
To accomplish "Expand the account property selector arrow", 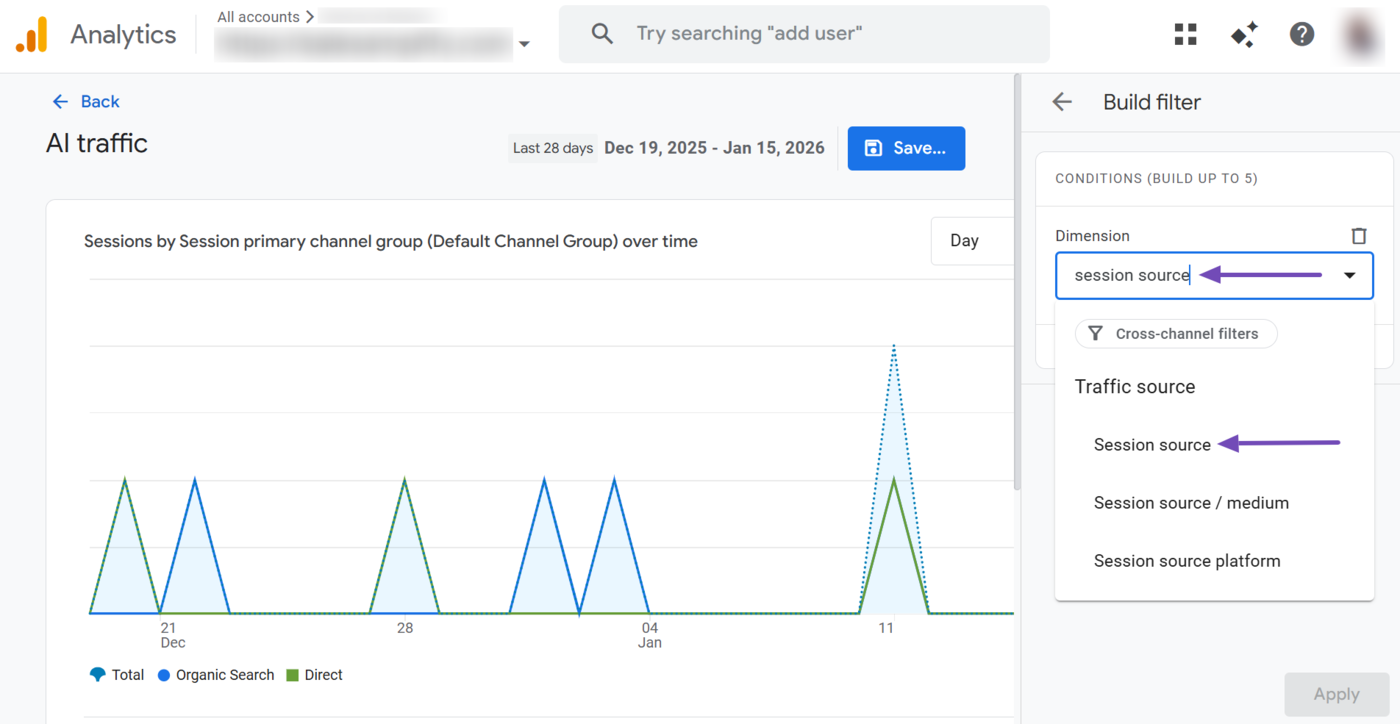I will click(524, 44).
